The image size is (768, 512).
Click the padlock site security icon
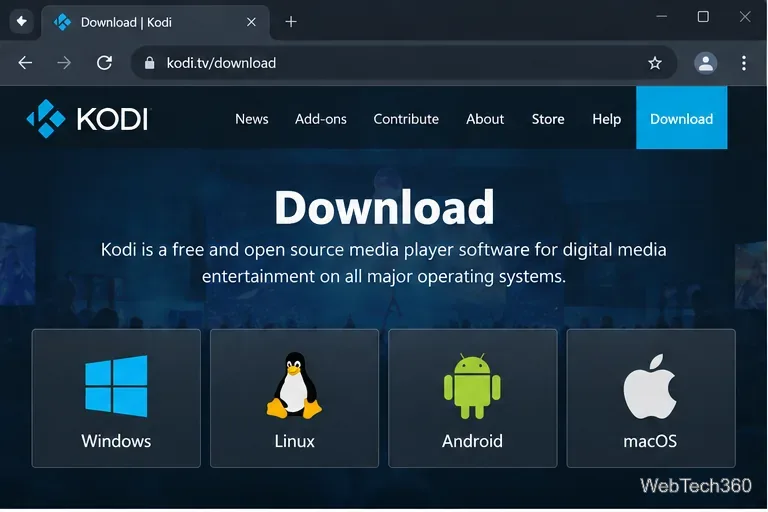pos(150,63)
